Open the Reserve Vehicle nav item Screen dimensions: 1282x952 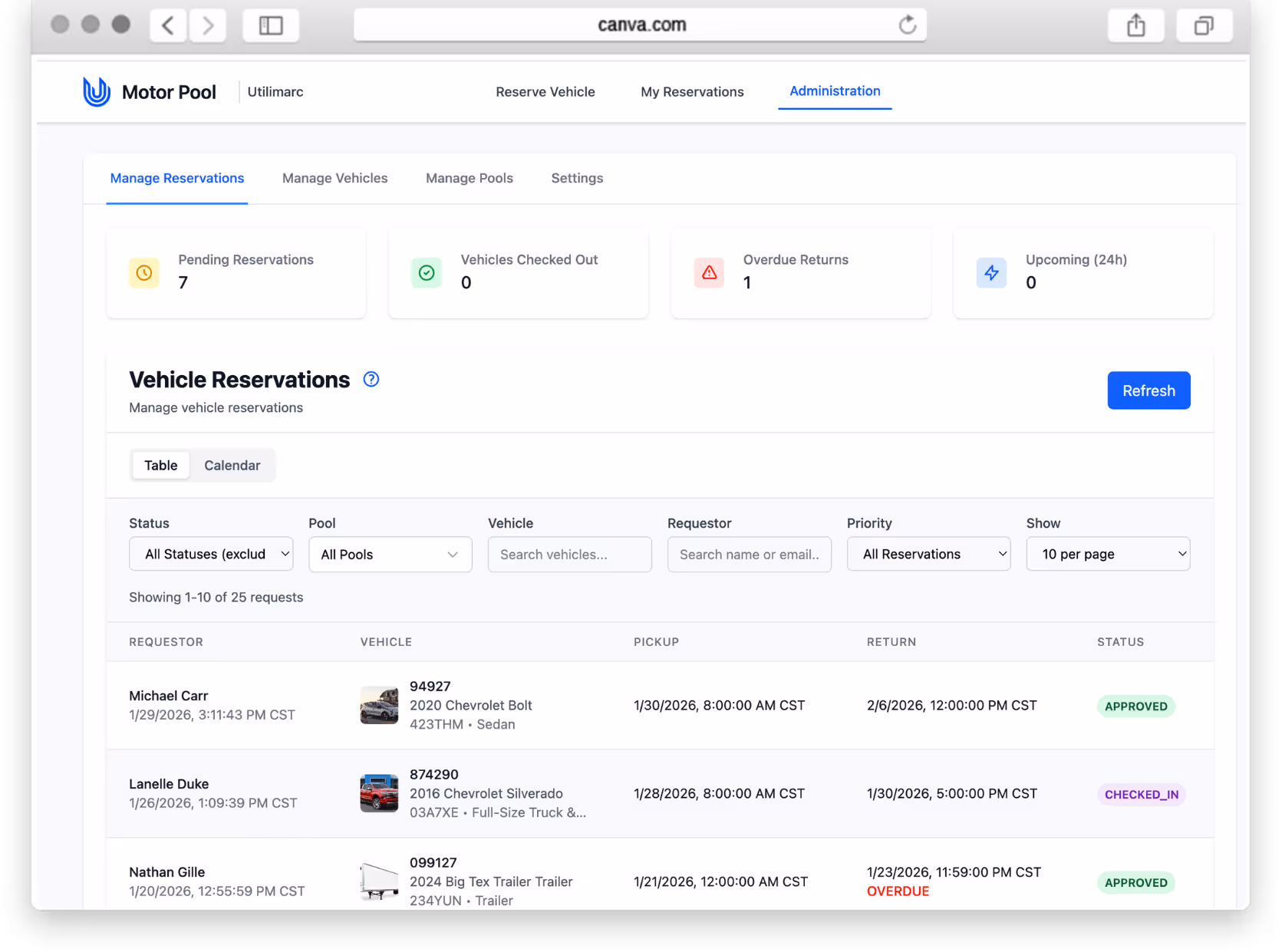(545, 92)
